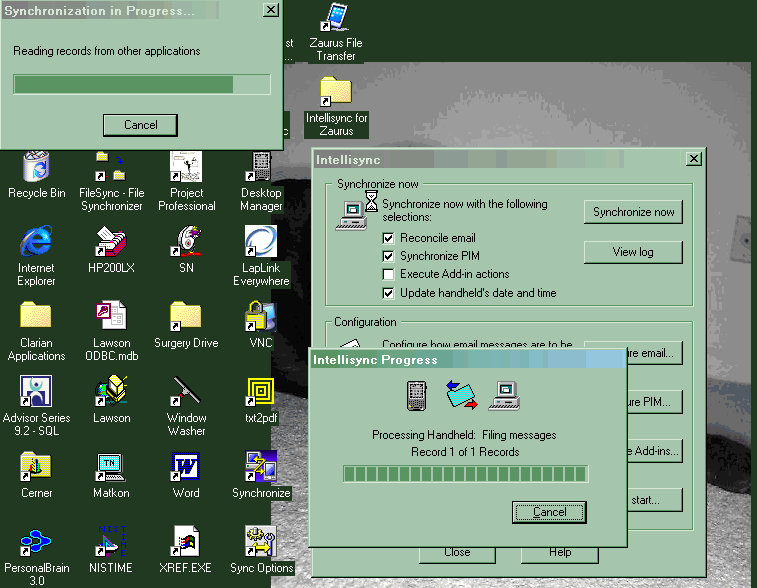Toggle the Synchronize PIM checkbox
The width and height of the screenshot is (757, 588).
(x=390, y=256)
